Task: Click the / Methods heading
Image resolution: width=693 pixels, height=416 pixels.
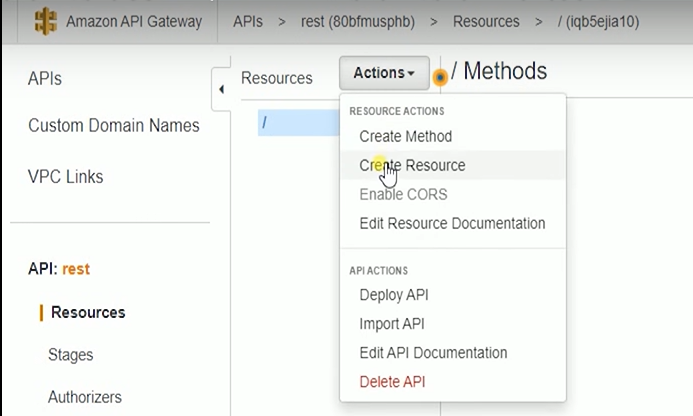Action: click(499, 71)
